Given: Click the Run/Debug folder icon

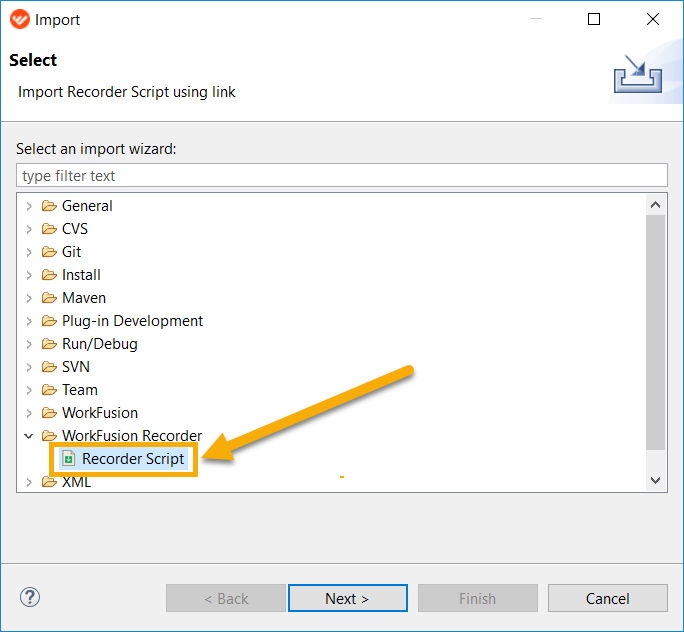Looking at the screenshot, I should [49, 344].
